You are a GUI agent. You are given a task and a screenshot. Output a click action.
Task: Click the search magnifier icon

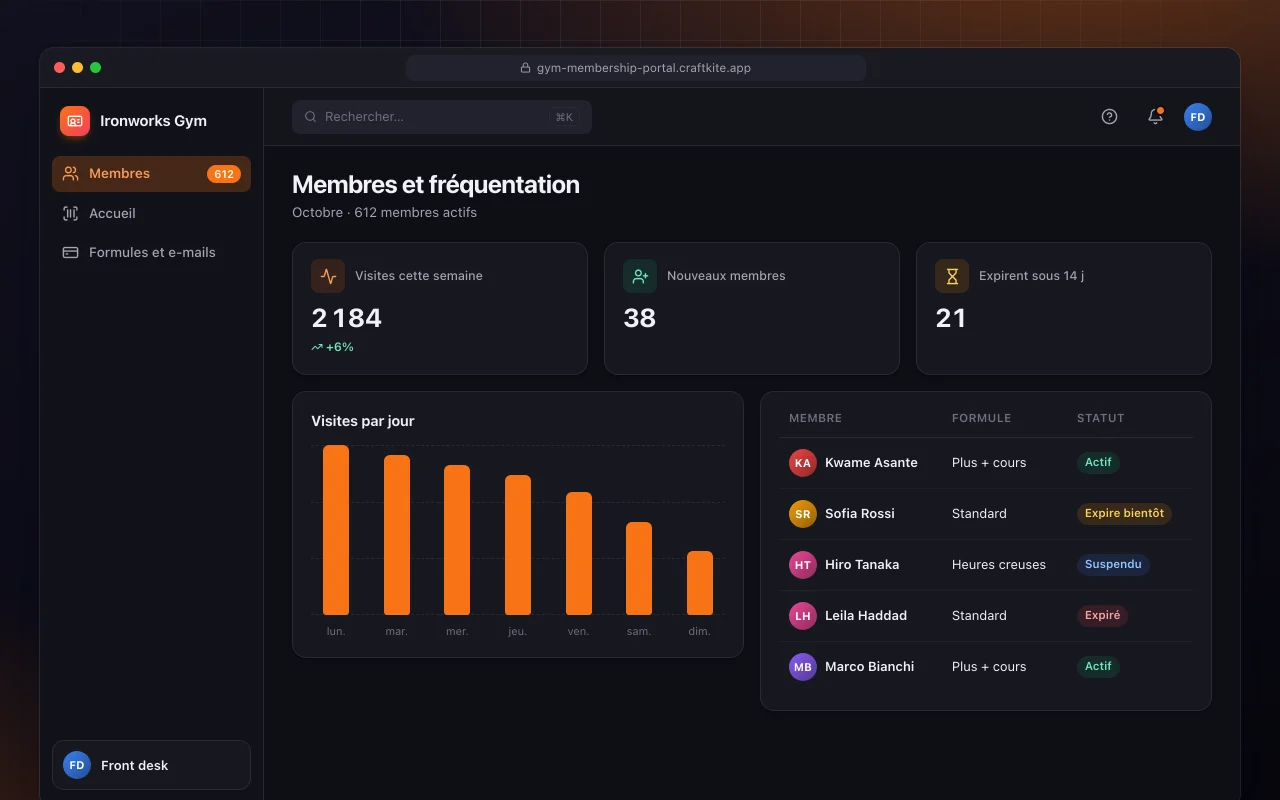(x=311, y=117)
